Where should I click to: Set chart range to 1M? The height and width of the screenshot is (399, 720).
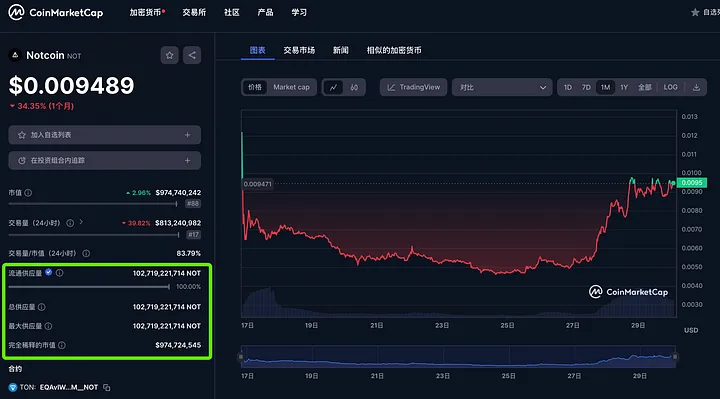pyautogui.click(x=605, y=87)
